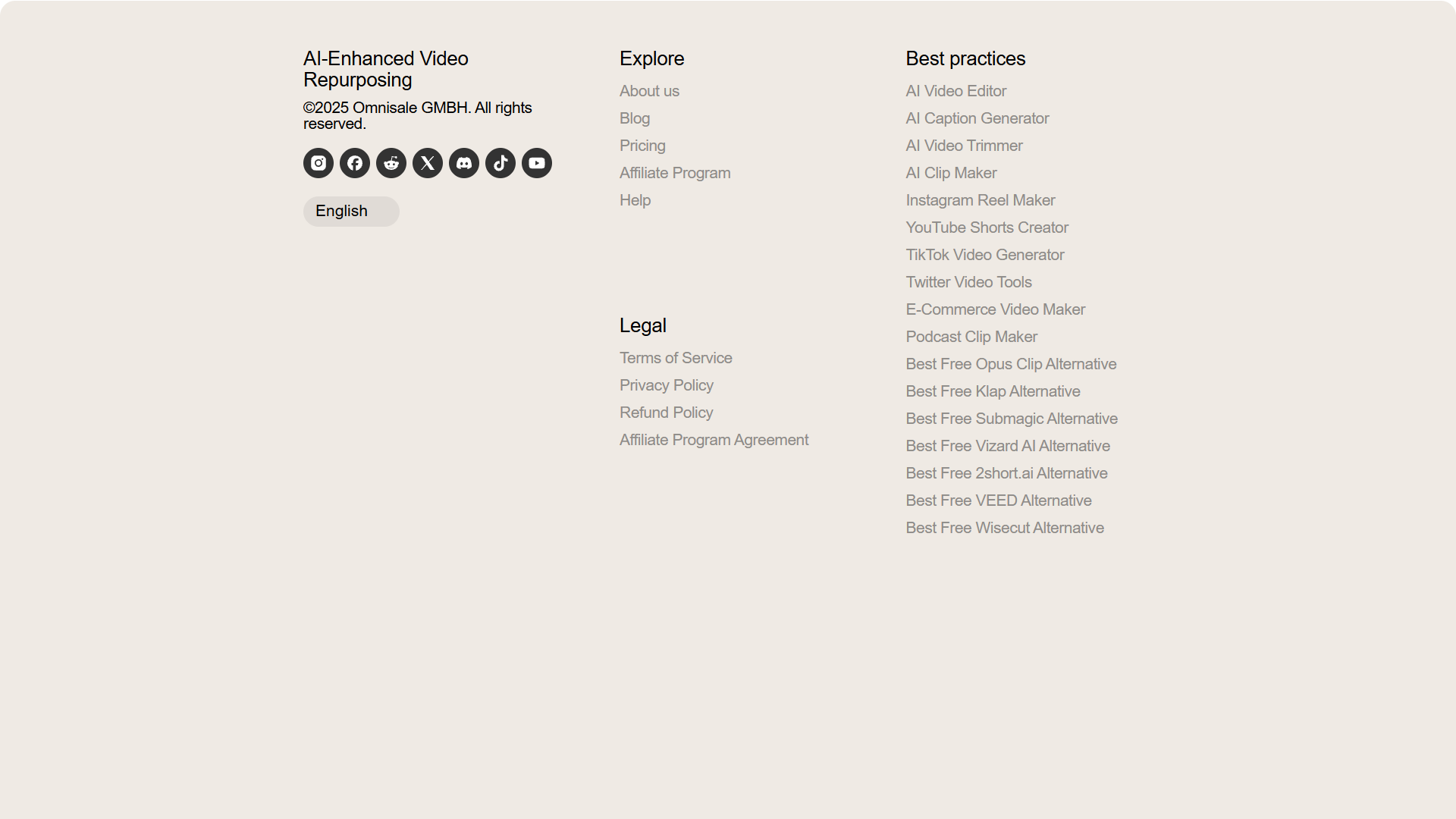Open the TikTok social icon
Image resolution: width=1456 pixels, height=819 pixels.
[x=500, y=163]
